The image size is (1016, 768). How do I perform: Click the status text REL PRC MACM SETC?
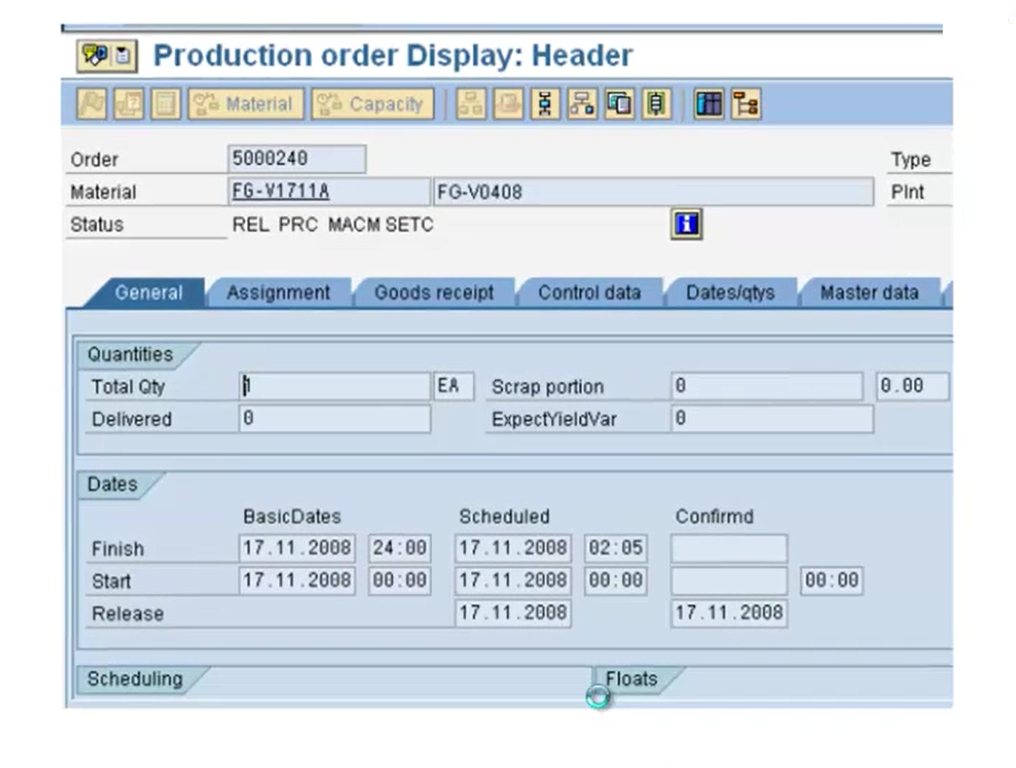pos(333,224)
